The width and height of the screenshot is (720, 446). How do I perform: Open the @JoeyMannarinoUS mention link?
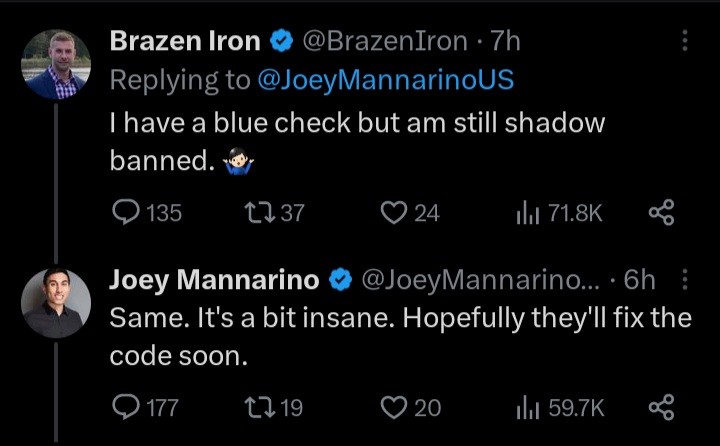click(x=385, y=80)
